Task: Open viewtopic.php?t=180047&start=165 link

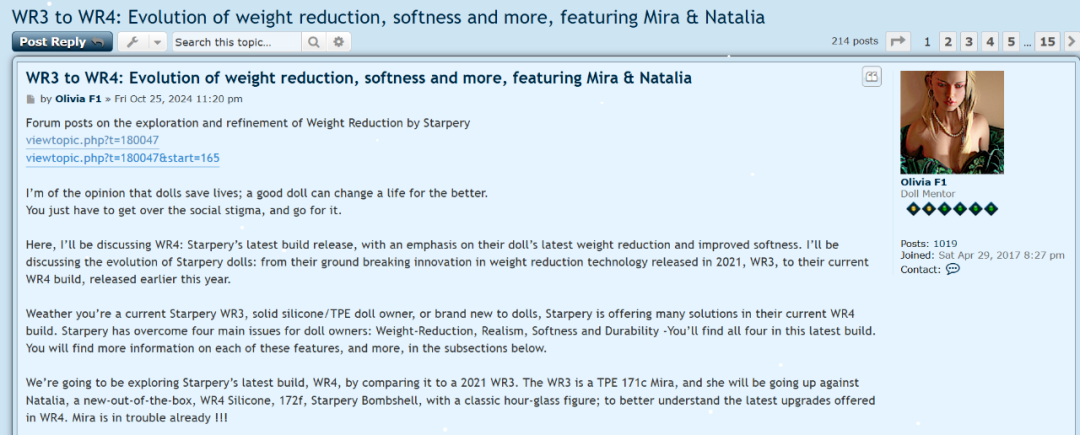Action: [123, 158]
